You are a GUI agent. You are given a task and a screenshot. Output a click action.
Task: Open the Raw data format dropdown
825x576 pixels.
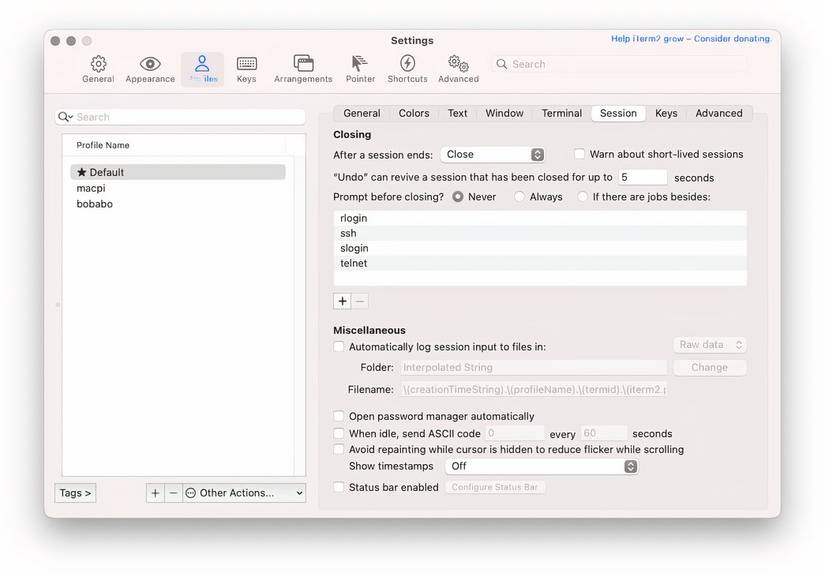710,344
